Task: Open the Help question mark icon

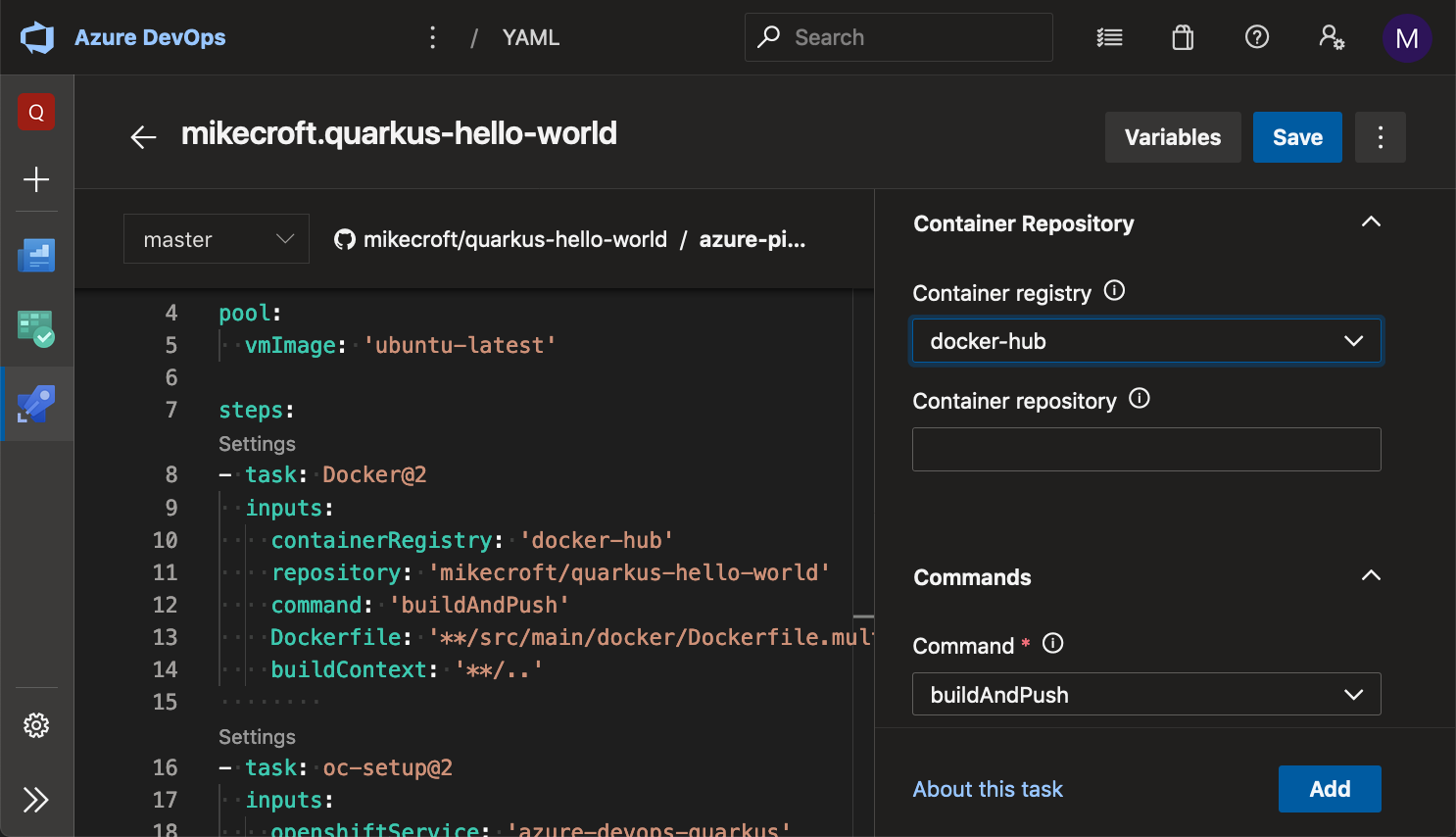Action: [x=1257, y=37]
